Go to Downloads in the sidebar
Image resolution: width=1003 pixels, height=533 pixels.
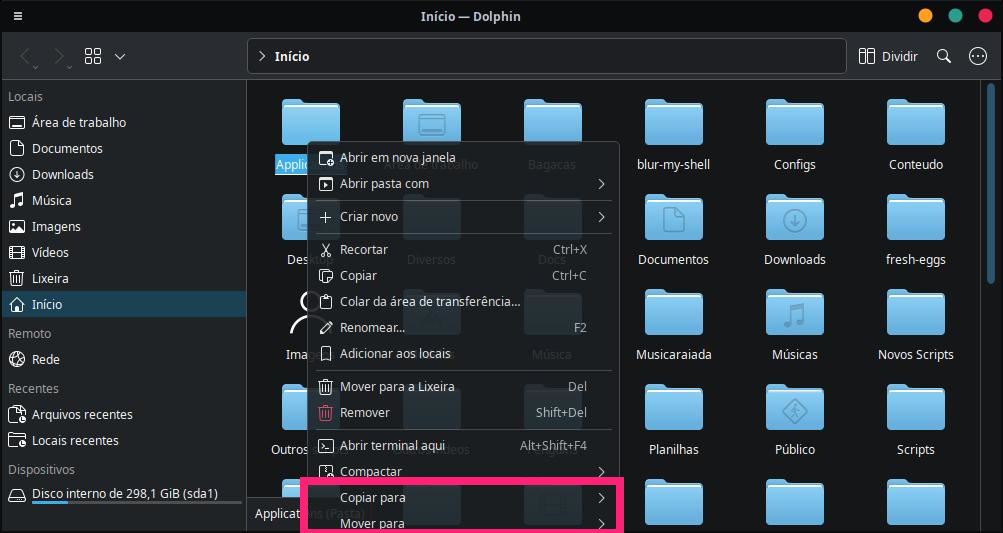(62, 174)
